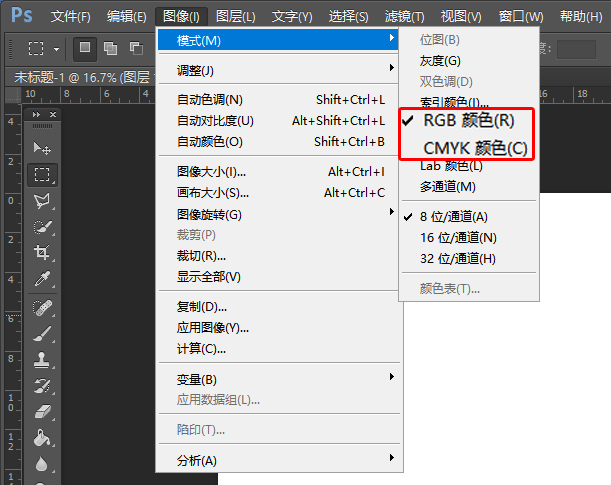Select the Rectangular Marquee tool in toolbox

(42, 175)
